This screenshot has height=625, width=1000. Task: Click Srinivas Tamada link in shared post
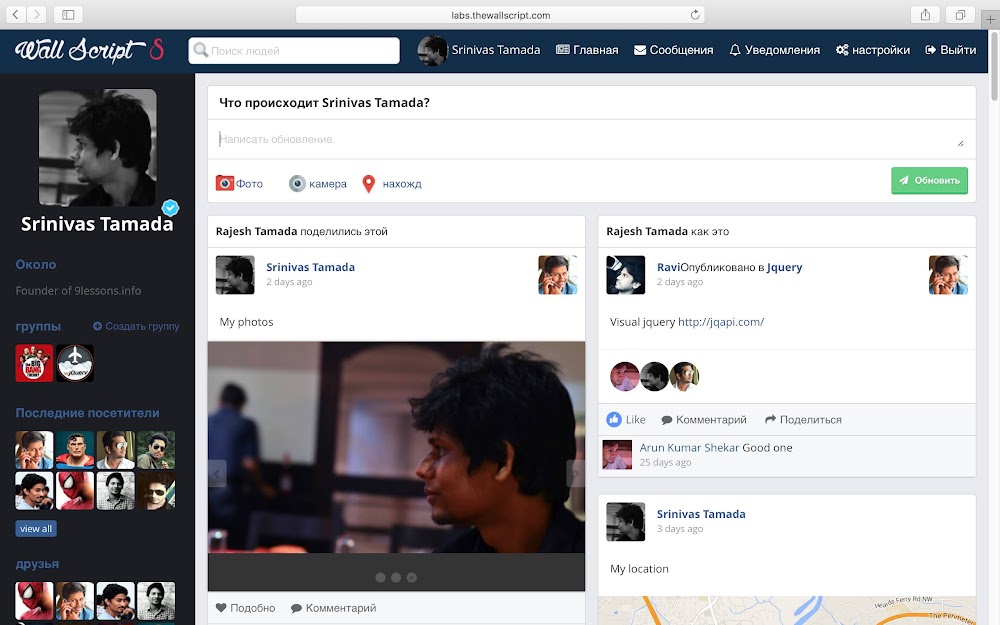point(311,267)
